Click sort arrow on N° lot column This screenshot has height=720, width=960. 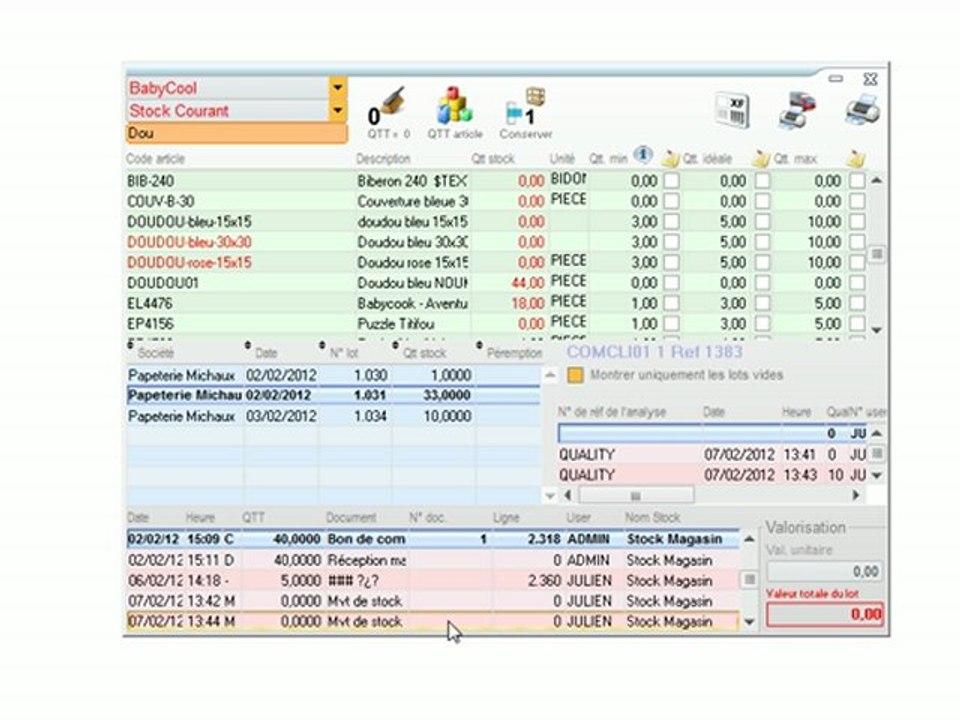click(x=322, y=345)
